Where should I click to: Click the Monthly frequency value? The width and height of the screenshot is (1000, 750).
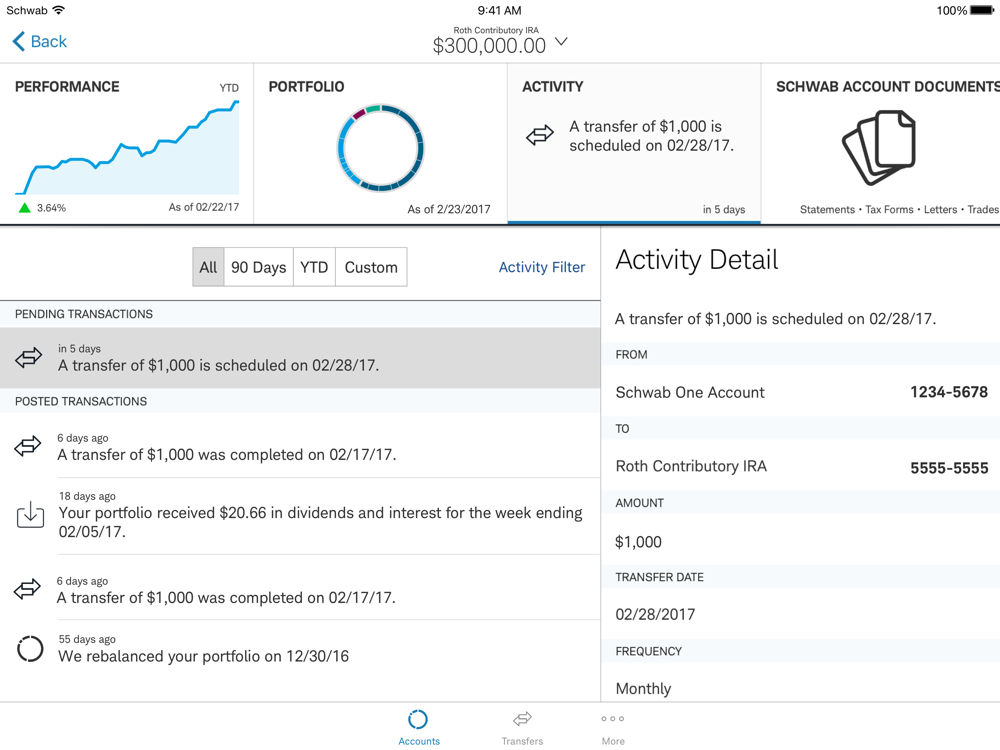pos(643,689)
